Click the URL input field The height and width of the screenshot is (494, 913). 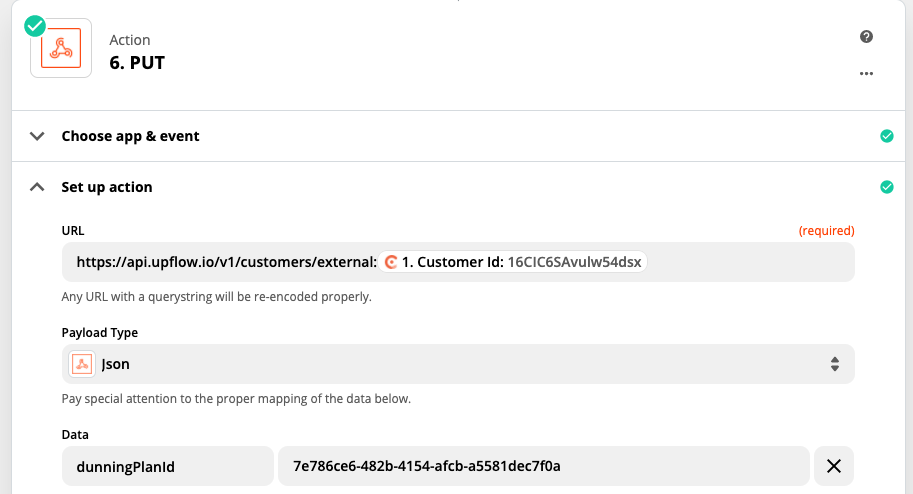750,262
